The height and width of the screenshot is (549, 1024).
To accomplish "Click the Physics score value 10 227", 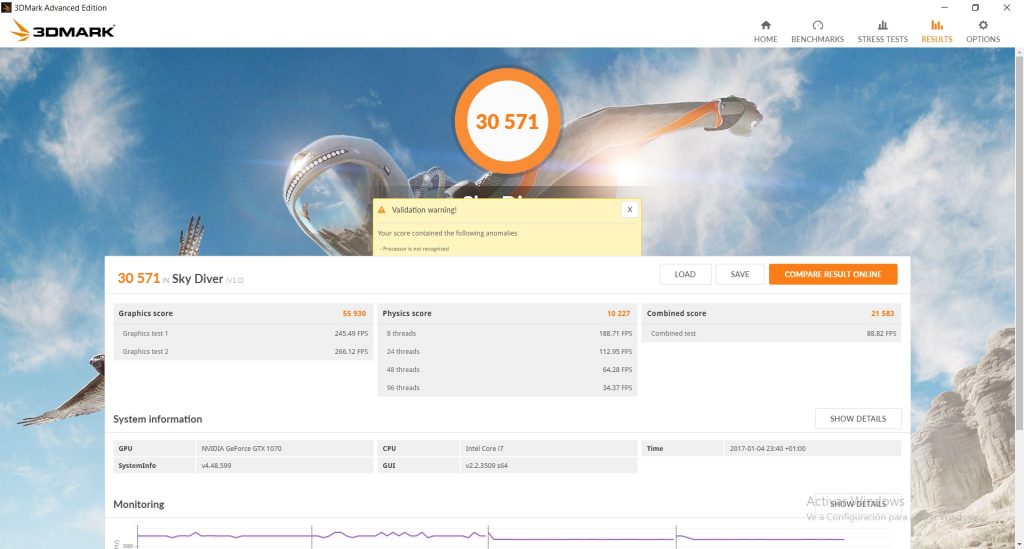I will [618, 313].
